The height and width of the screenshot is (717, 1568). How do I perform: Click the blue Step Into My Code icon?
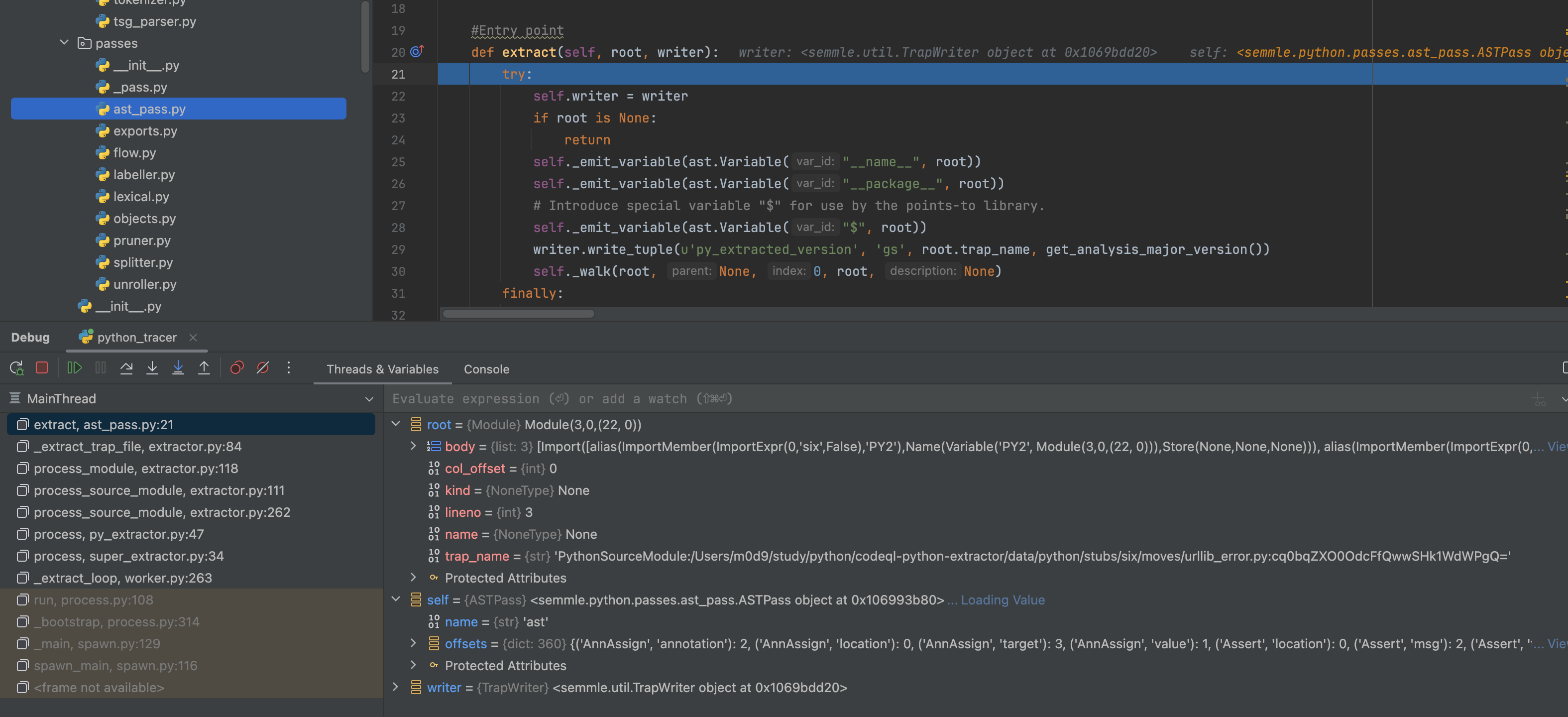click(178, 367)
